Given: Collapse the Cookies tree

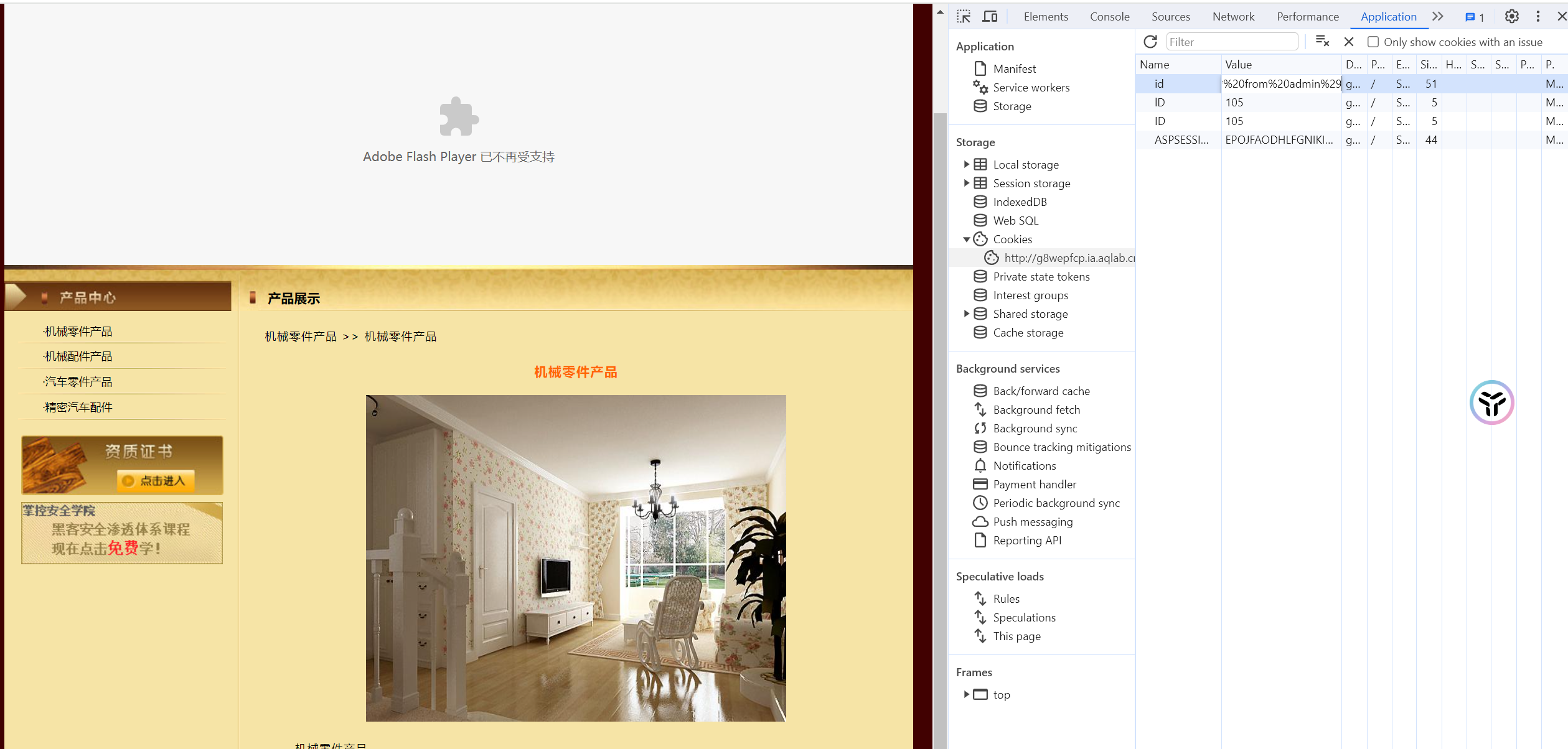Looking at the screenshot, I should click(966, 239).
